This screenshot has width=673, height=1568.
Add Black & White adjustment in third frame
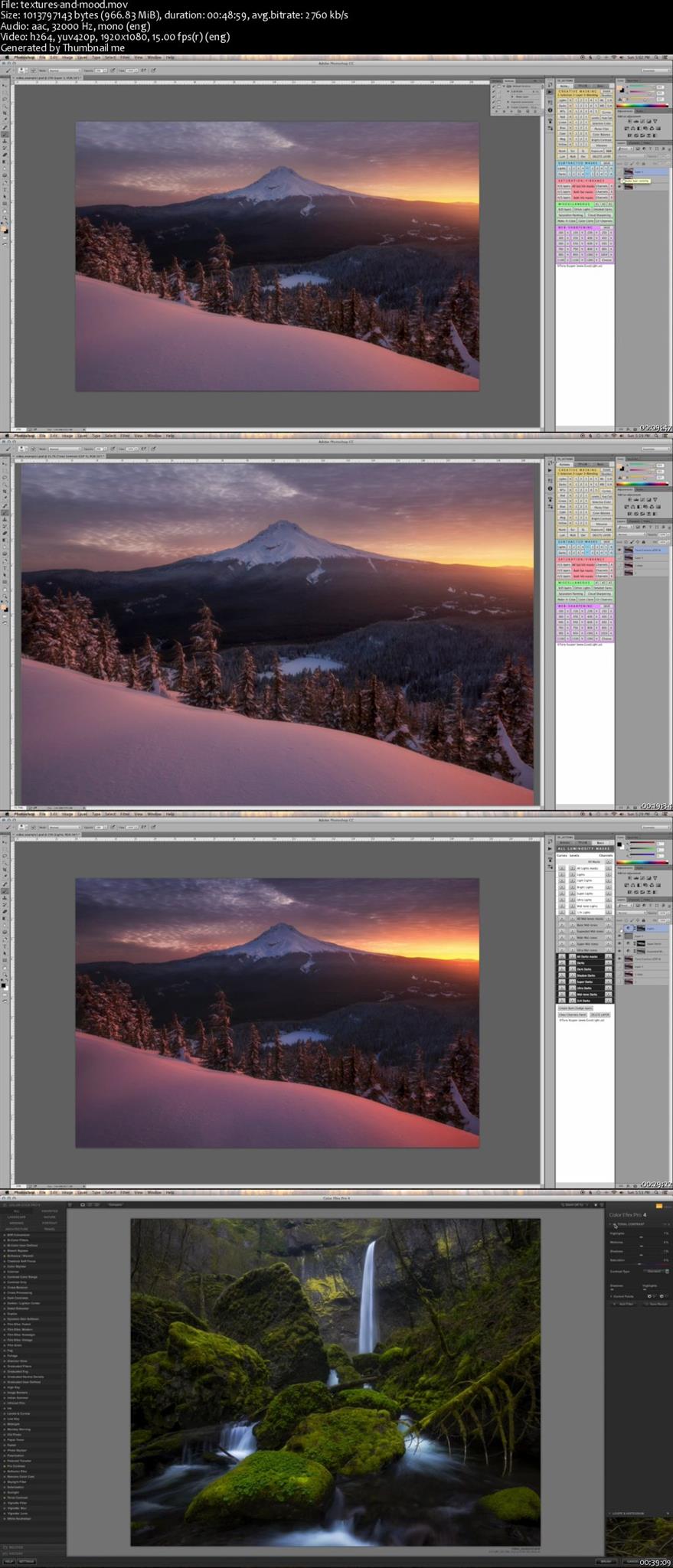coord(639,885)
